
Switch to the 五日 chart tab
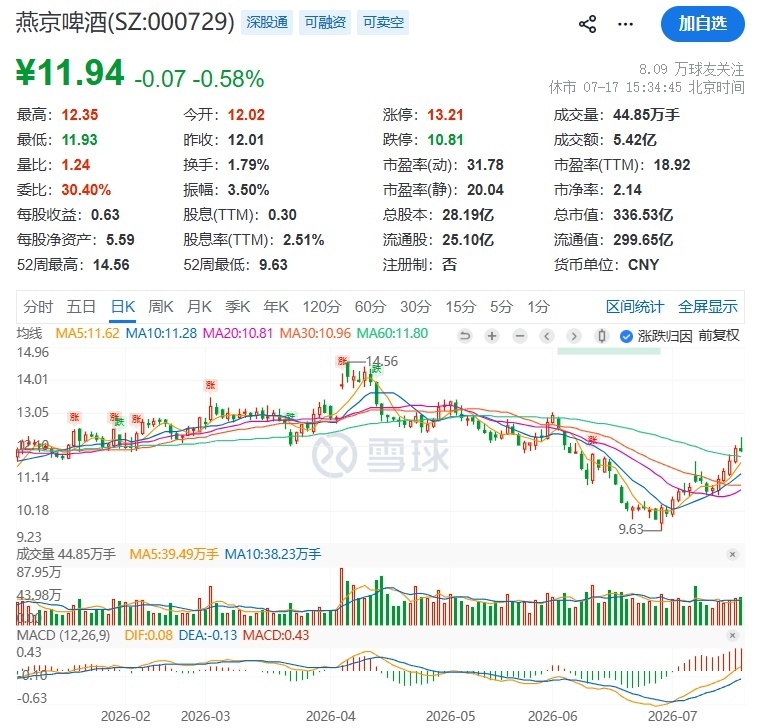[x=81, y=306]
